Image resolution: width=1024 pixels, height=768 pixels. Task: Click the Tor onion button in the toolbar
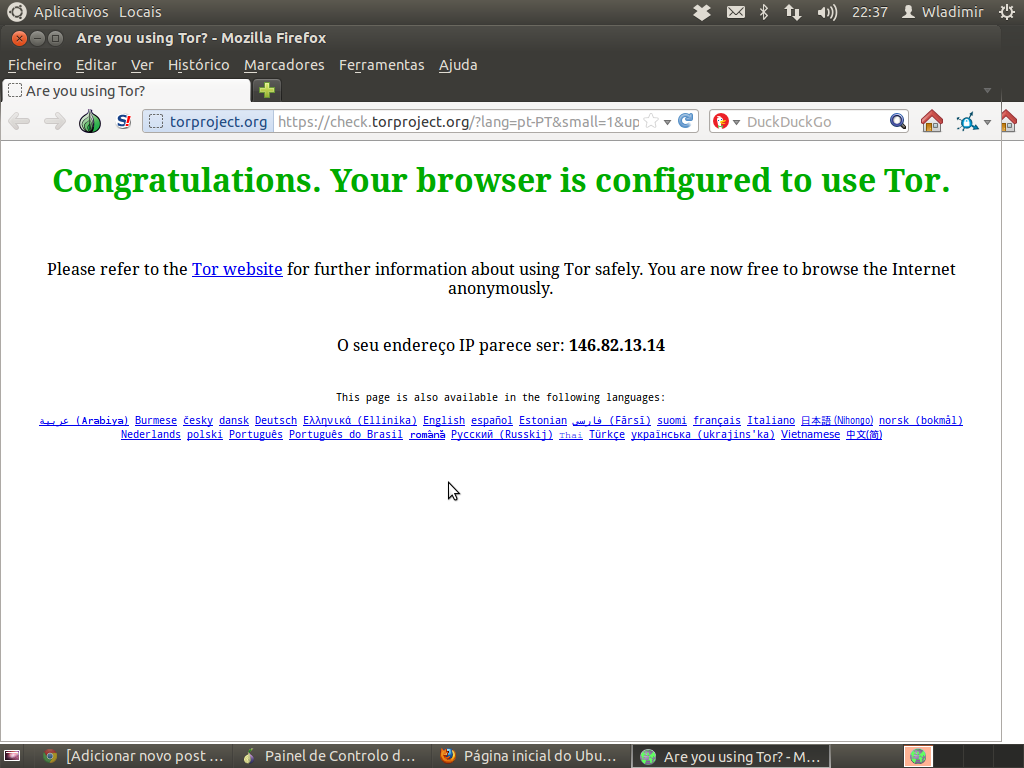pos(89,121)
